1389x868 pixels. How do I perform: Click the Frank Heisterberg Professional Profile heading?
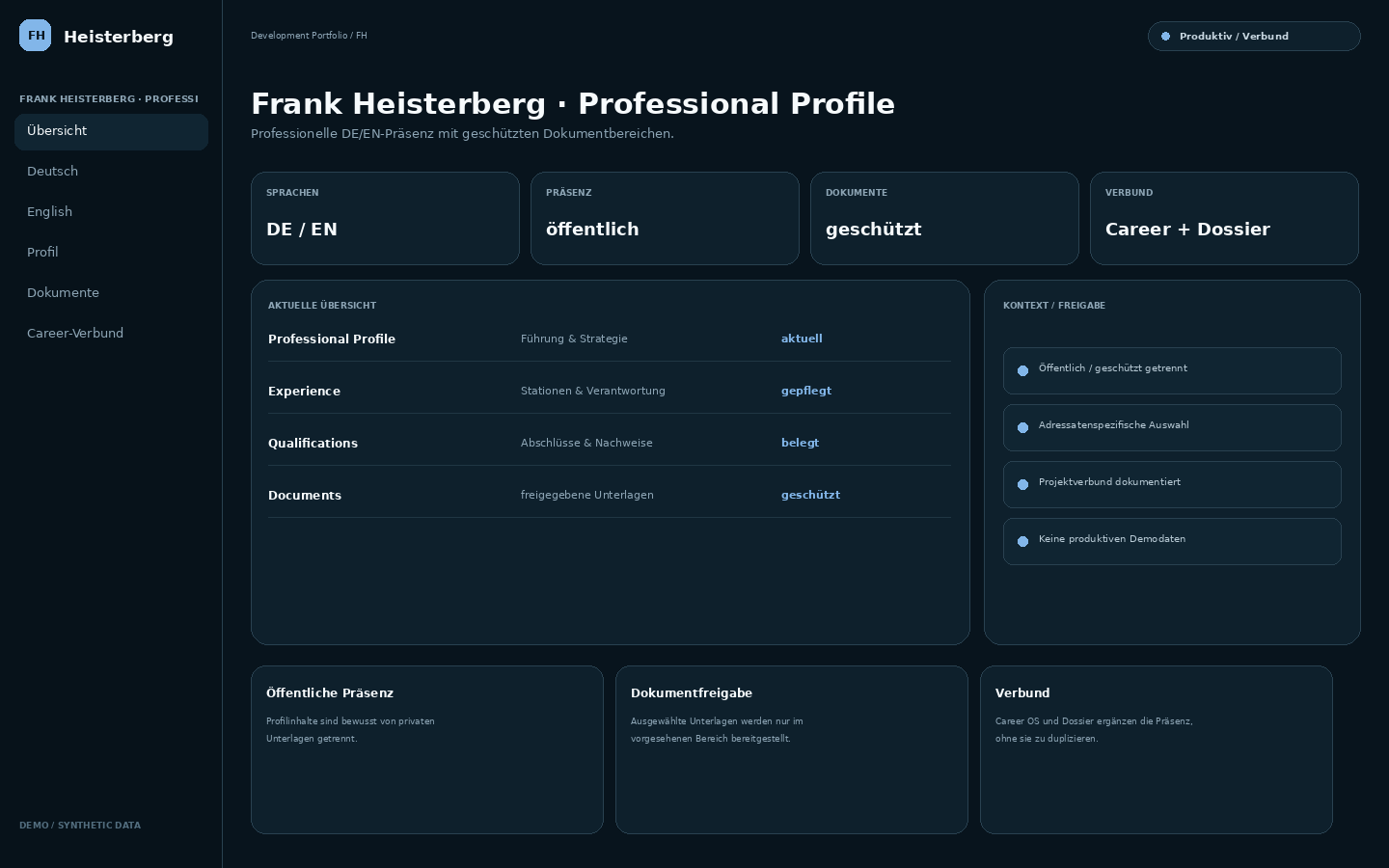pyautogui.click(x=573, y=103)
